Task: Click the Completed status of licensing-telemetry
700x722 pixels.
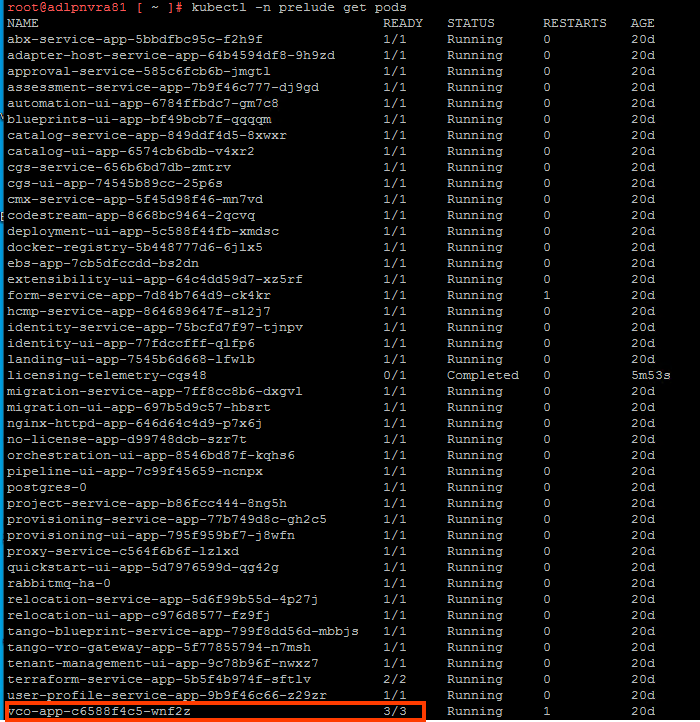Action: 483,375
